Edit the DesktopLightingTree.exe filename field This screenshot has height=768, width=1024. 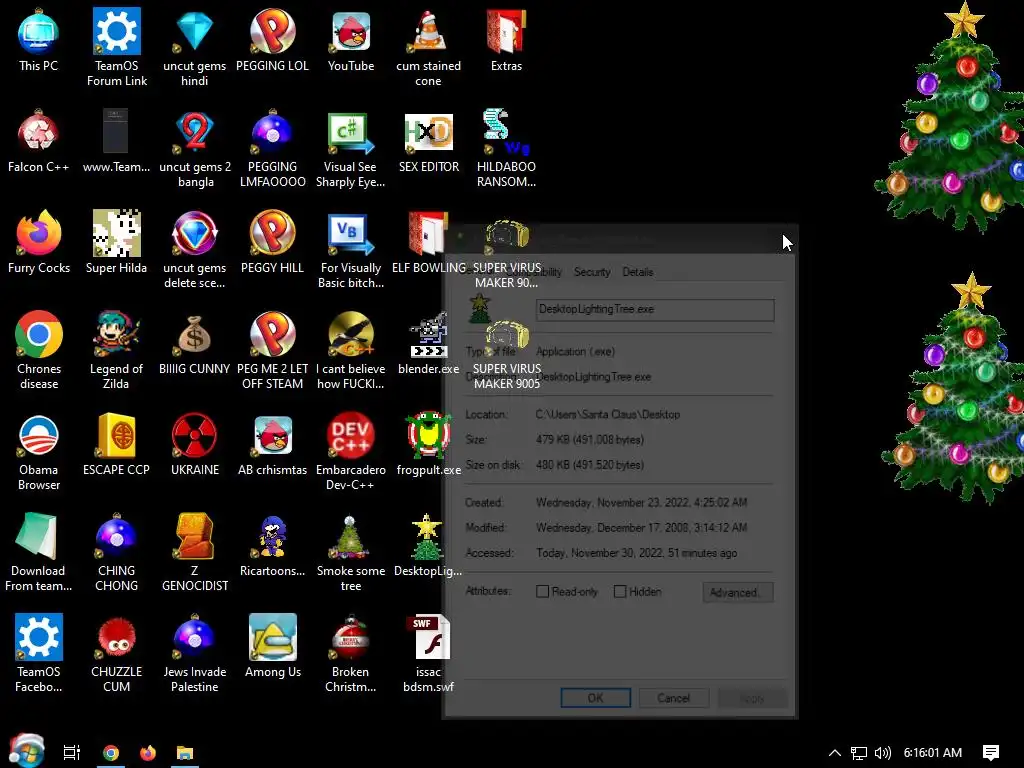pos(655,310)
